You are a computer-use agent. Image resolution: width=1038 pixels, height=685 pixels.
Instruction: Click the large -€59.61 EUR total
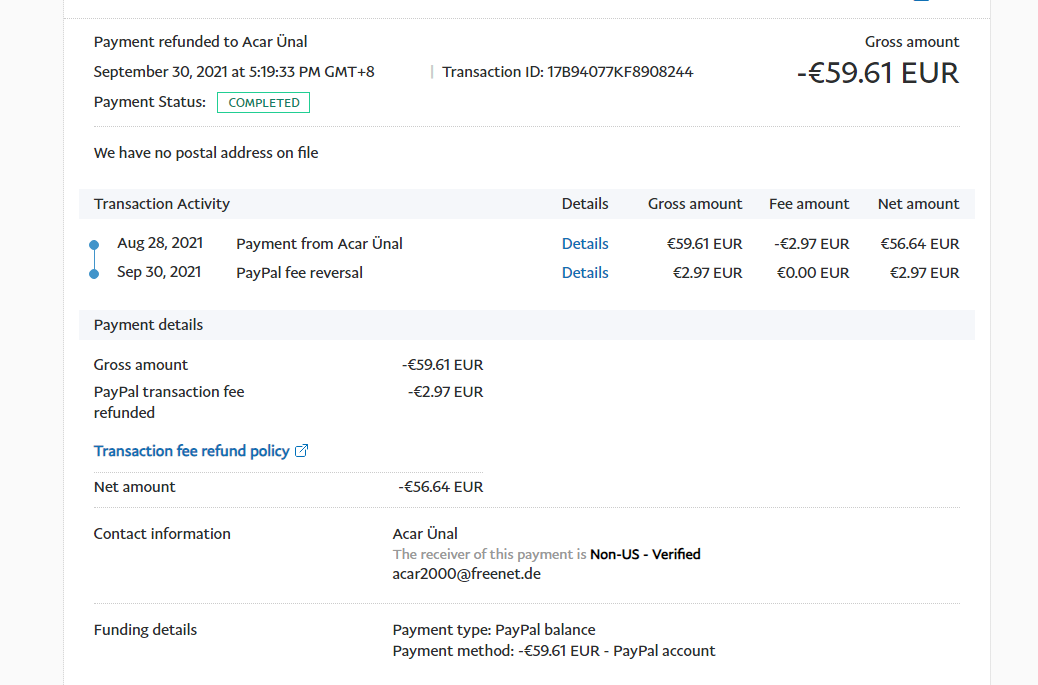click(x=877, y=73)
